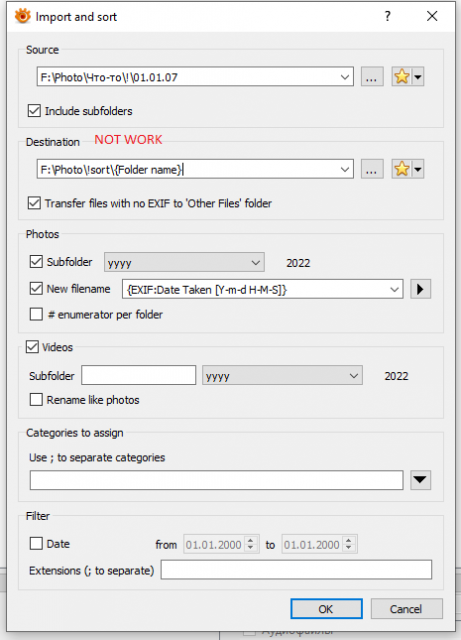Viewport: 461px width, 640px height.
Task: Open categories list black triangle button
Action: pos(420,480)
